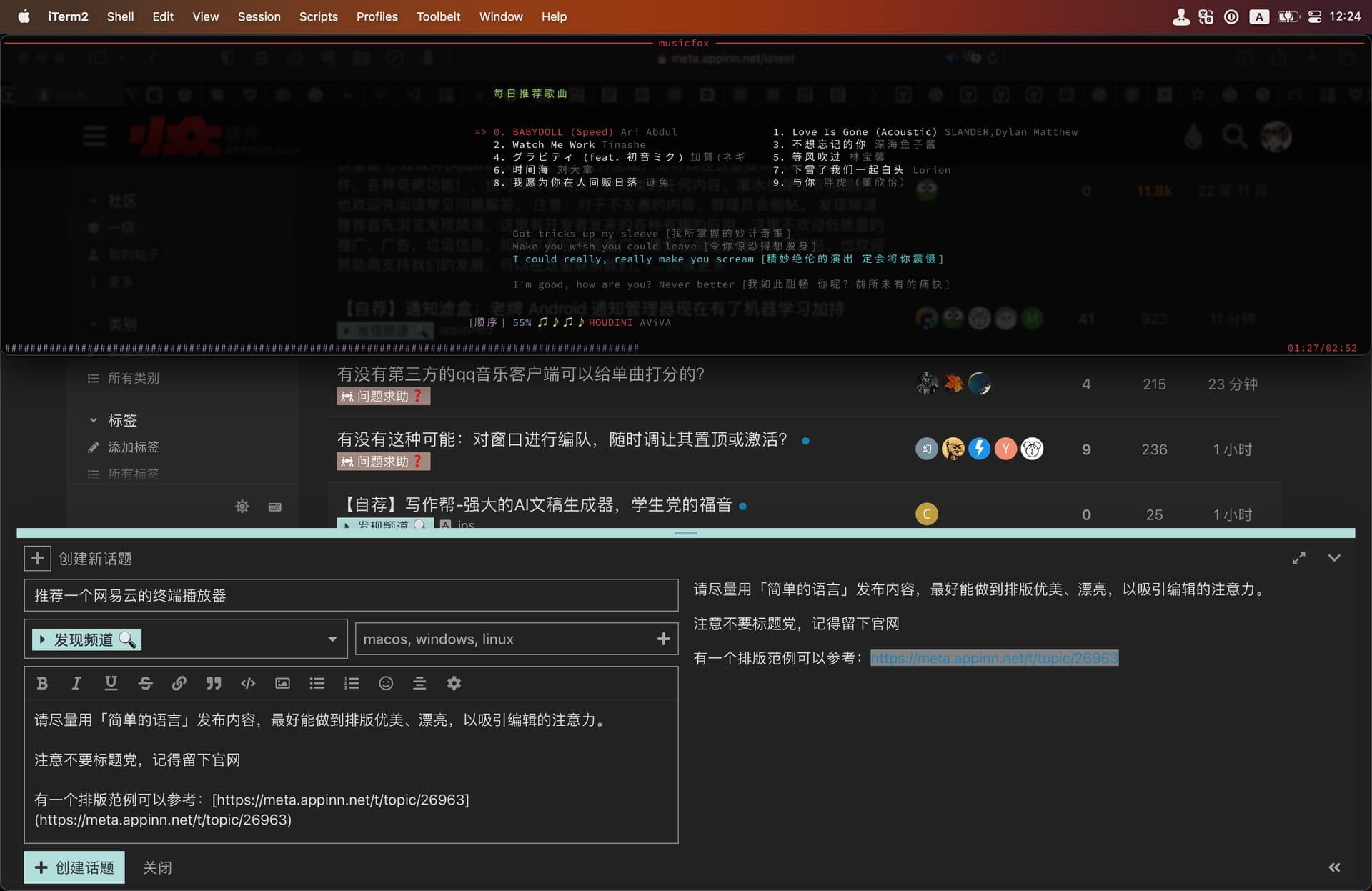Screen dimensions: 1372x891
Task: Open the Scripts menu
Action: [x=318, y=16]
